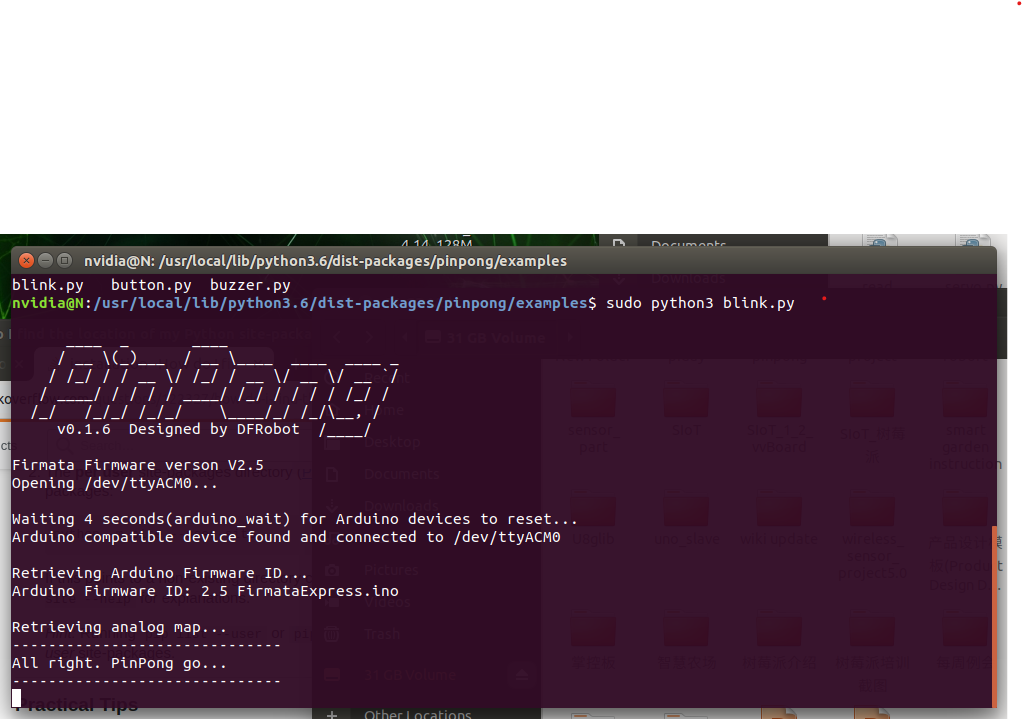Click the orange terminal scrollbar
Image resolution: width=1022 pixels, height=719 pixels.
(994, 616)
